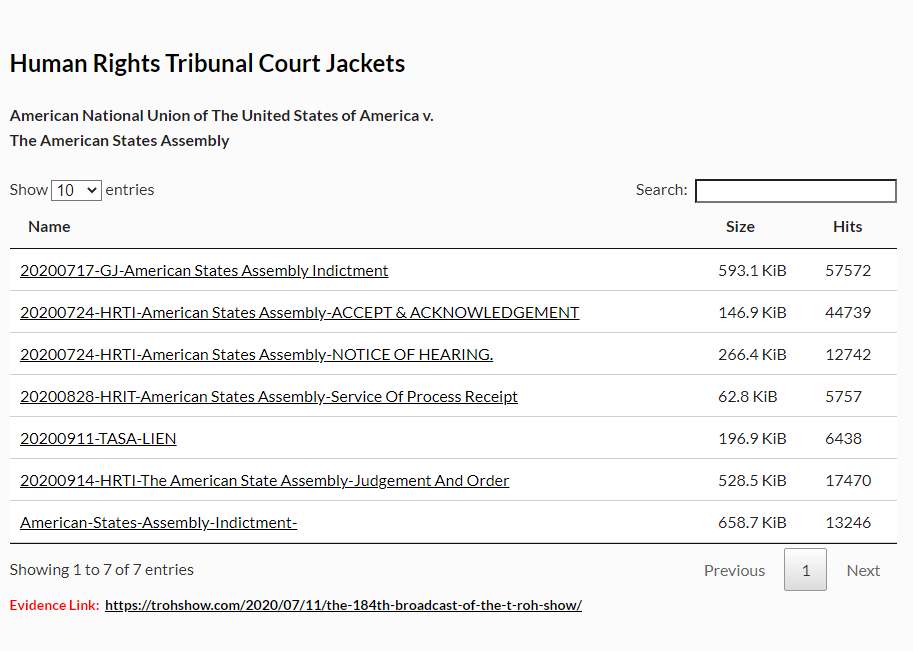The image size is (913, 651).
Task: Go to the Next page of entries
Action: click(863, 570)
